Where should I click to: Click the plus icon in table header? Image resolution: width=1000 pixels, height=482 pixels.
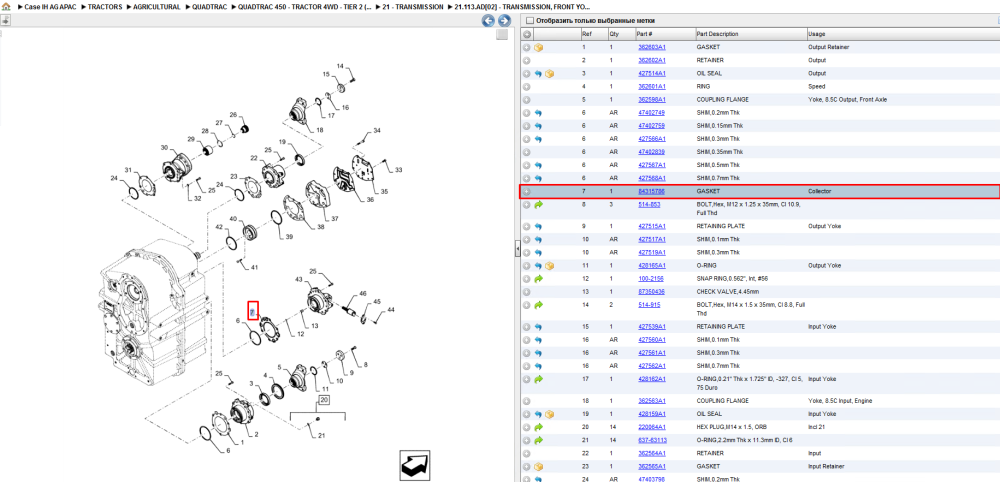tap(527, 34)
